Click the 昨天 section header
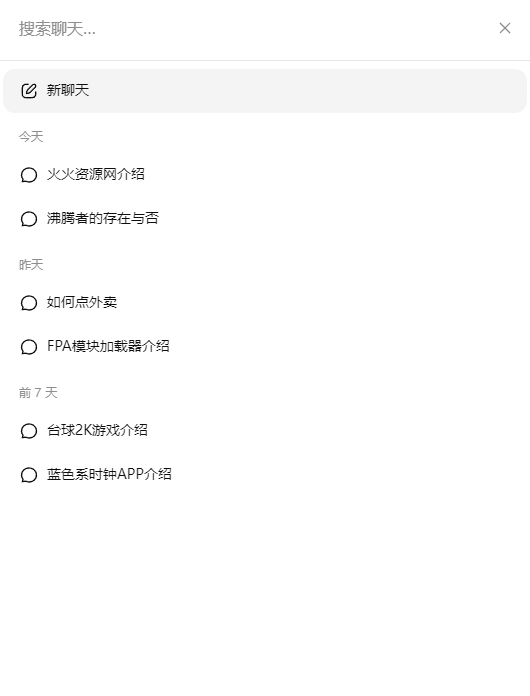The height and width of the screenshot is (696, 530). 31,265
